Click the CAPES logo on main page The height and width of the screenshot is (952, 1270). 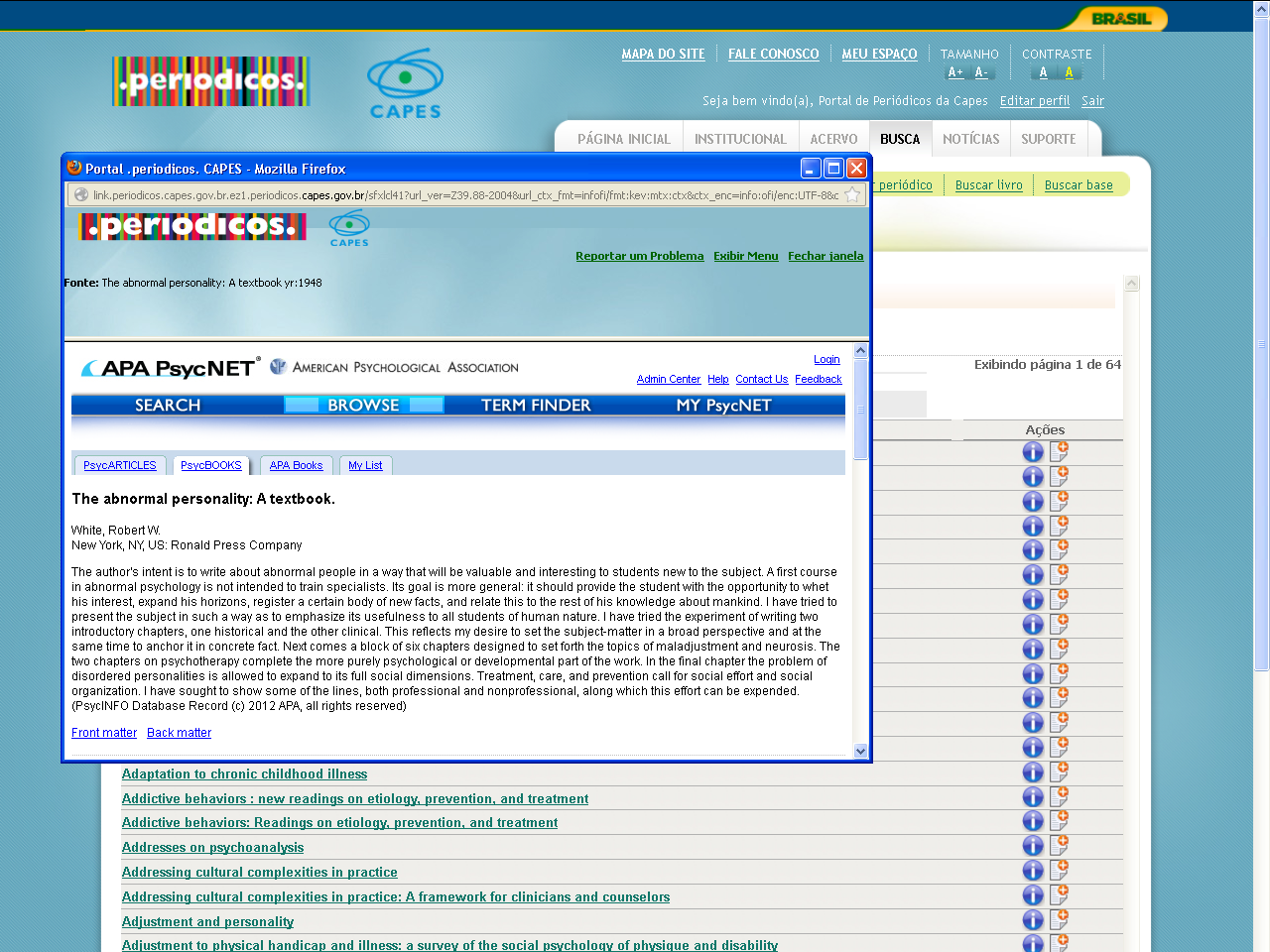[405, 84]
